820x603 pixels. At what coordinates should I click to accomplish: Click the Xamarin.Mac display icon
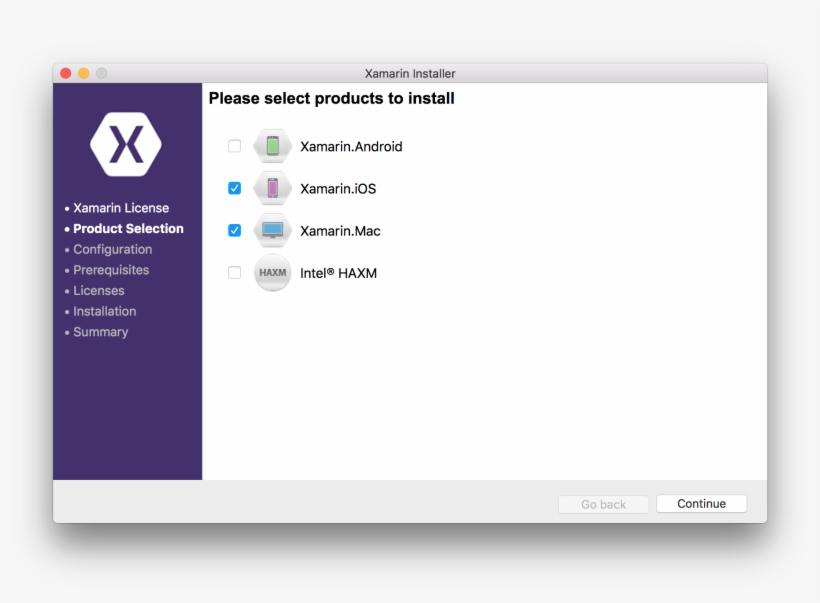pyautogui.click(x=272, y=230)
